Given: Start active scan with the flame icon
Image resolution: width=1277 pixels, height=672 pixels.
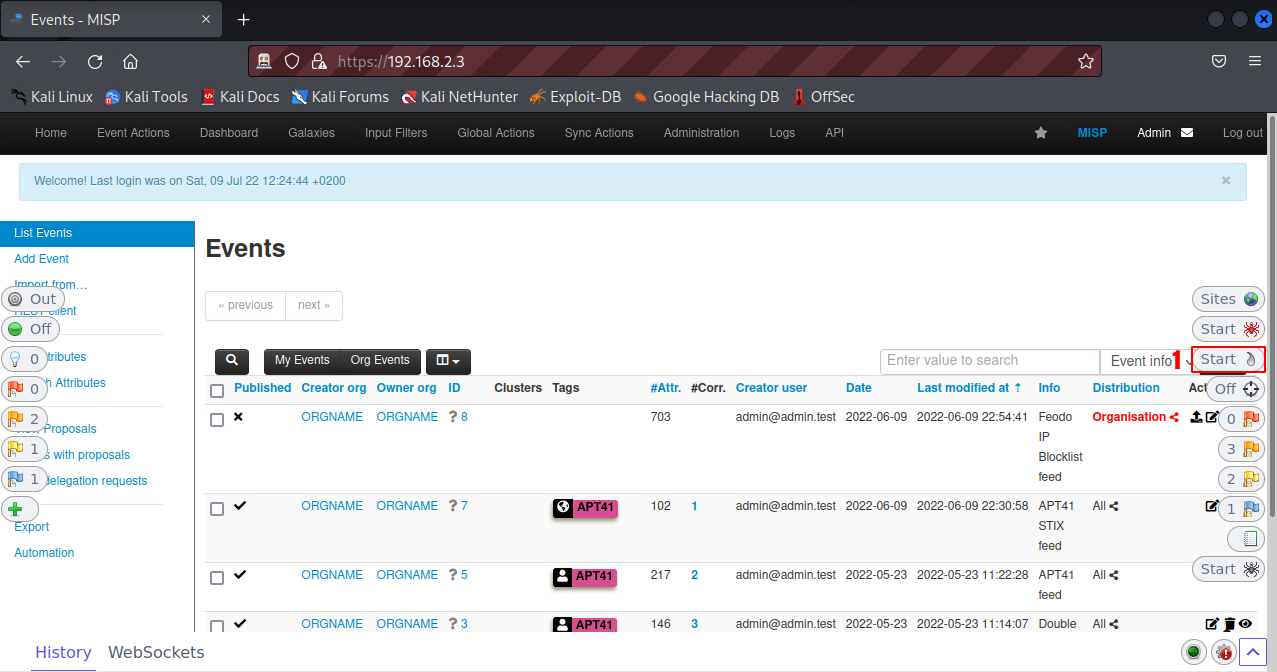Looking at the screenshot, I should pos(1228,359).
